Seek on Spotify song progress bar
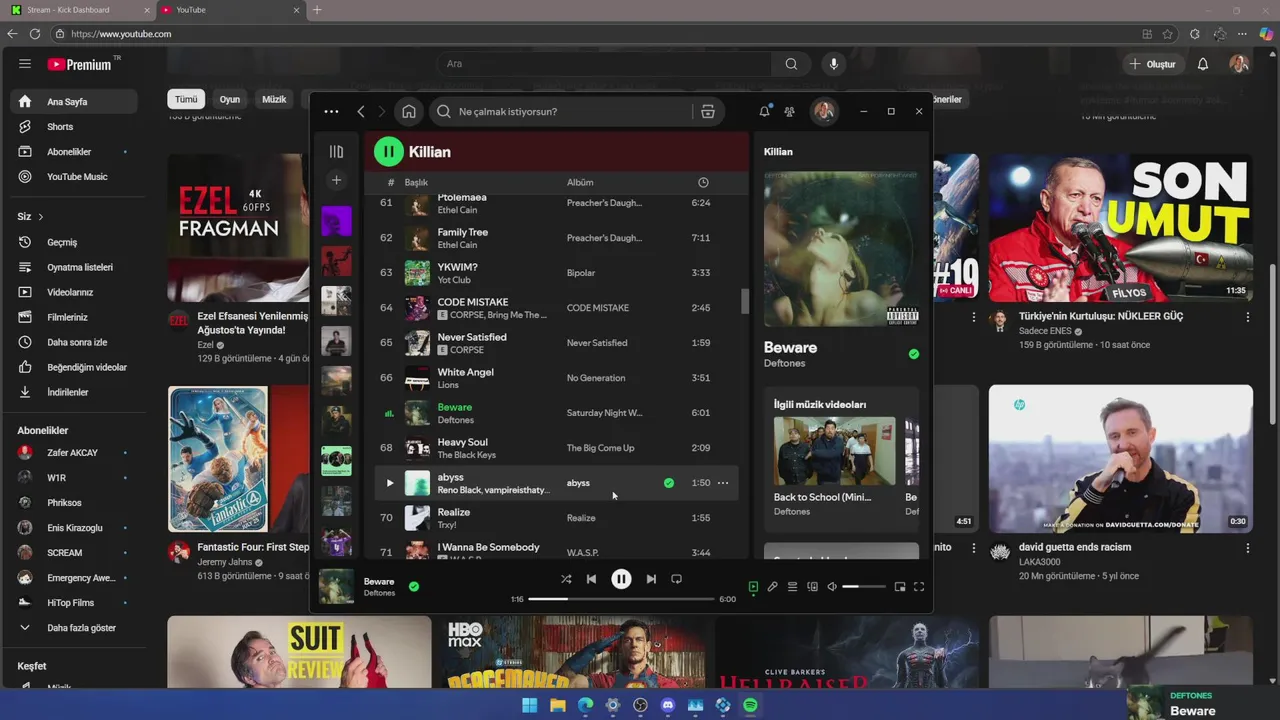1280x720 pixels. (622, 599)
